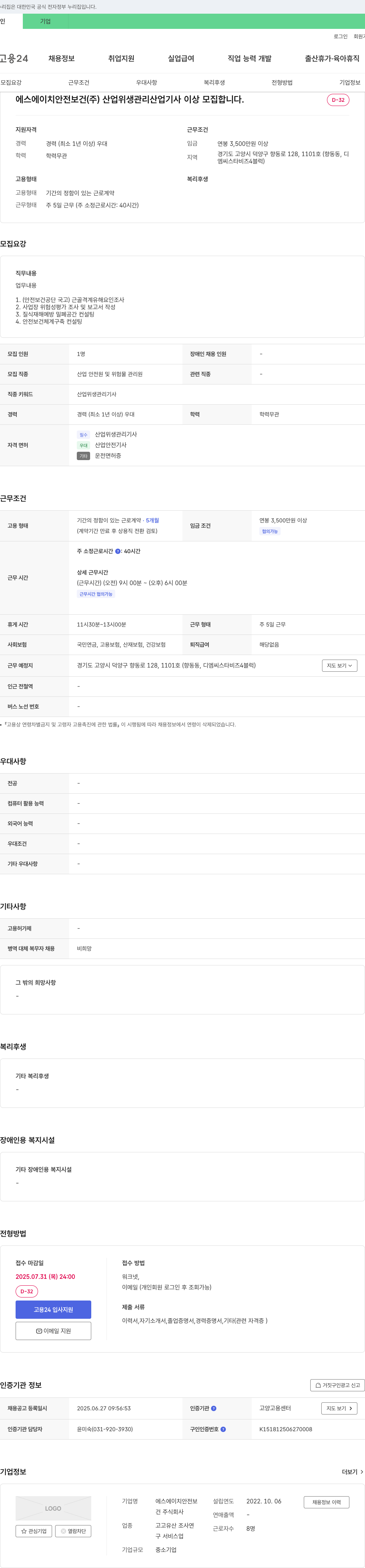The height and width of the screenshot is (1568, 365).
Task: Switch to the 기업 top tab
Action: pyautogui.click(x=46, y=21)
